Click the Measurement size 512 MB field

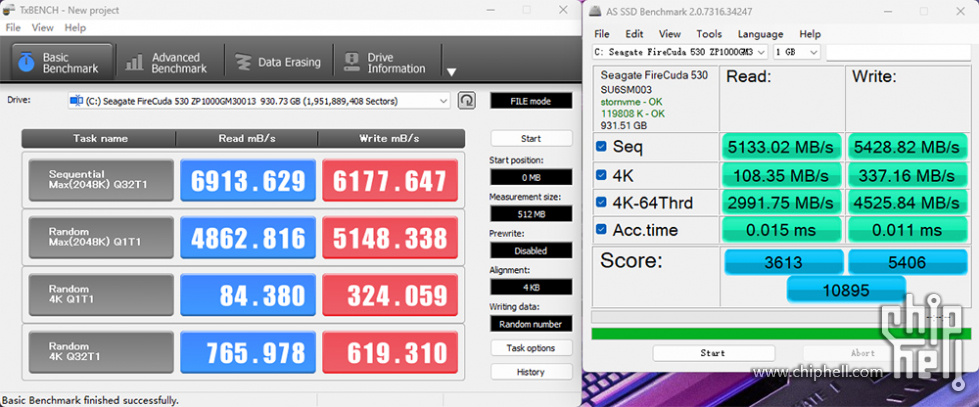pos(531,214)
